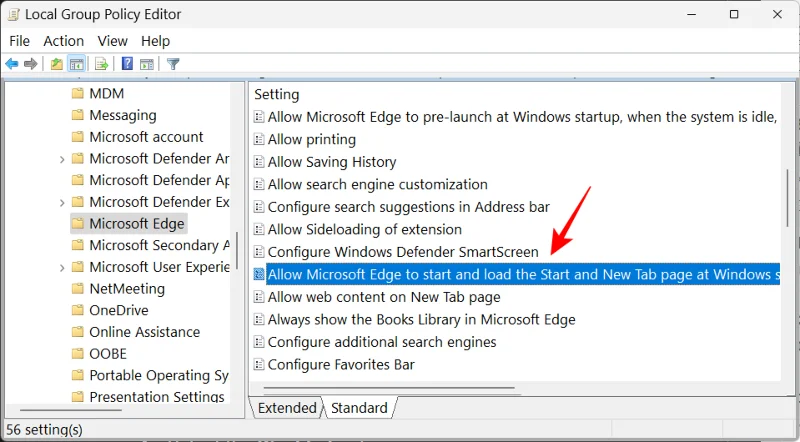Click policy icon beside Allow printing
This screenshot has height=442, width=800.
click(x=259, y=139)
